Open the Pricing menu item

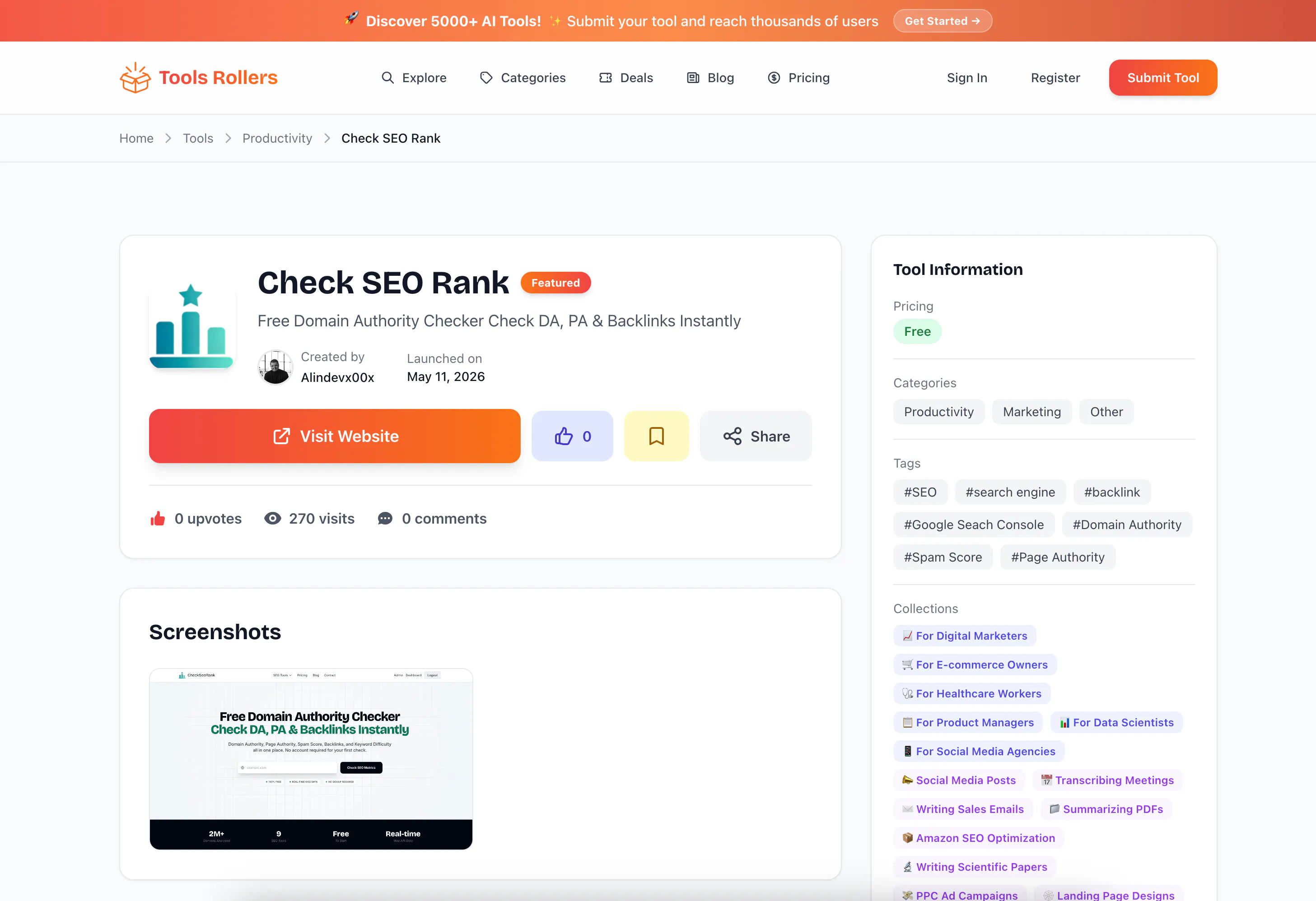click(x=798, y=78)
